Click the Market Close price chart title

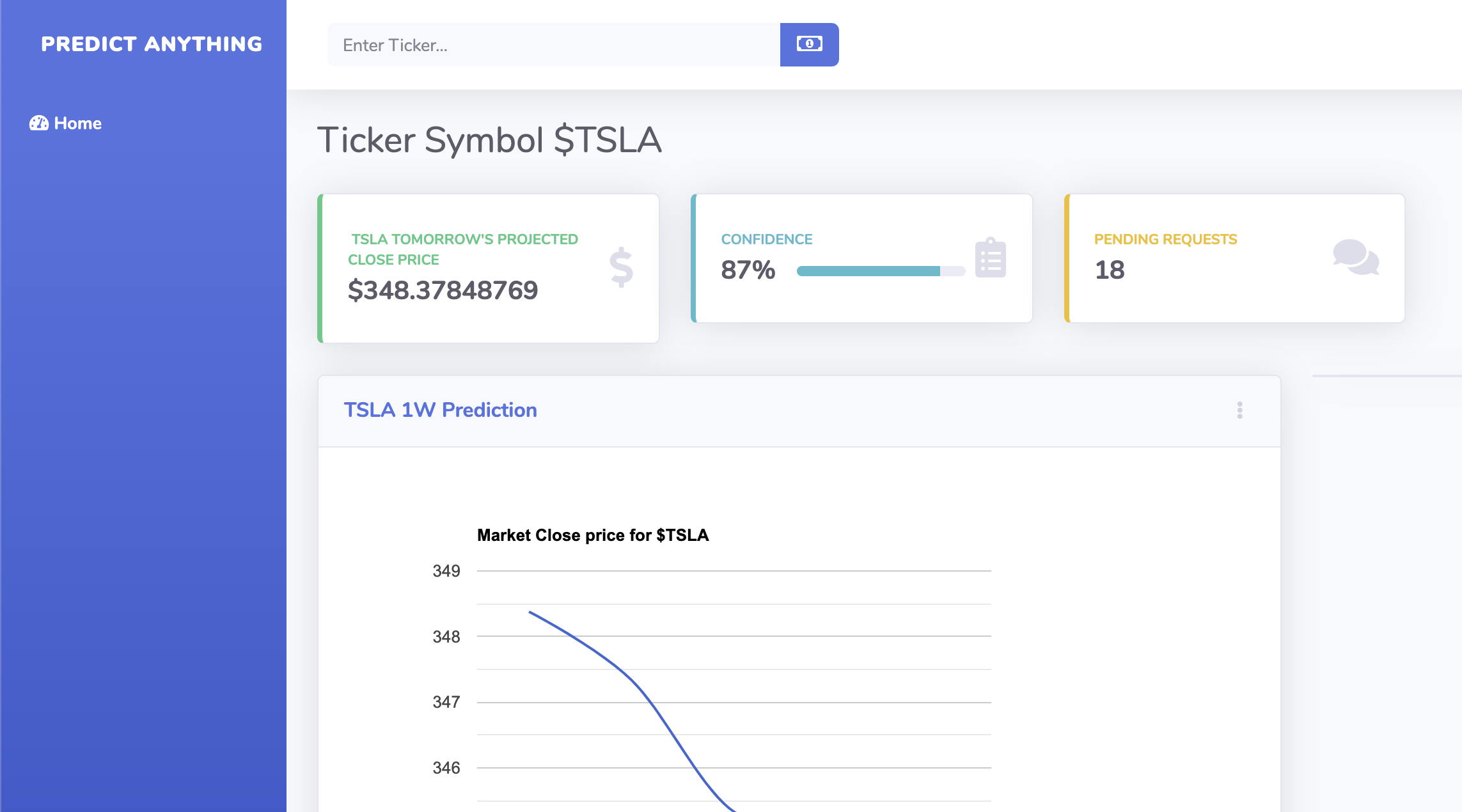point(593,535)
